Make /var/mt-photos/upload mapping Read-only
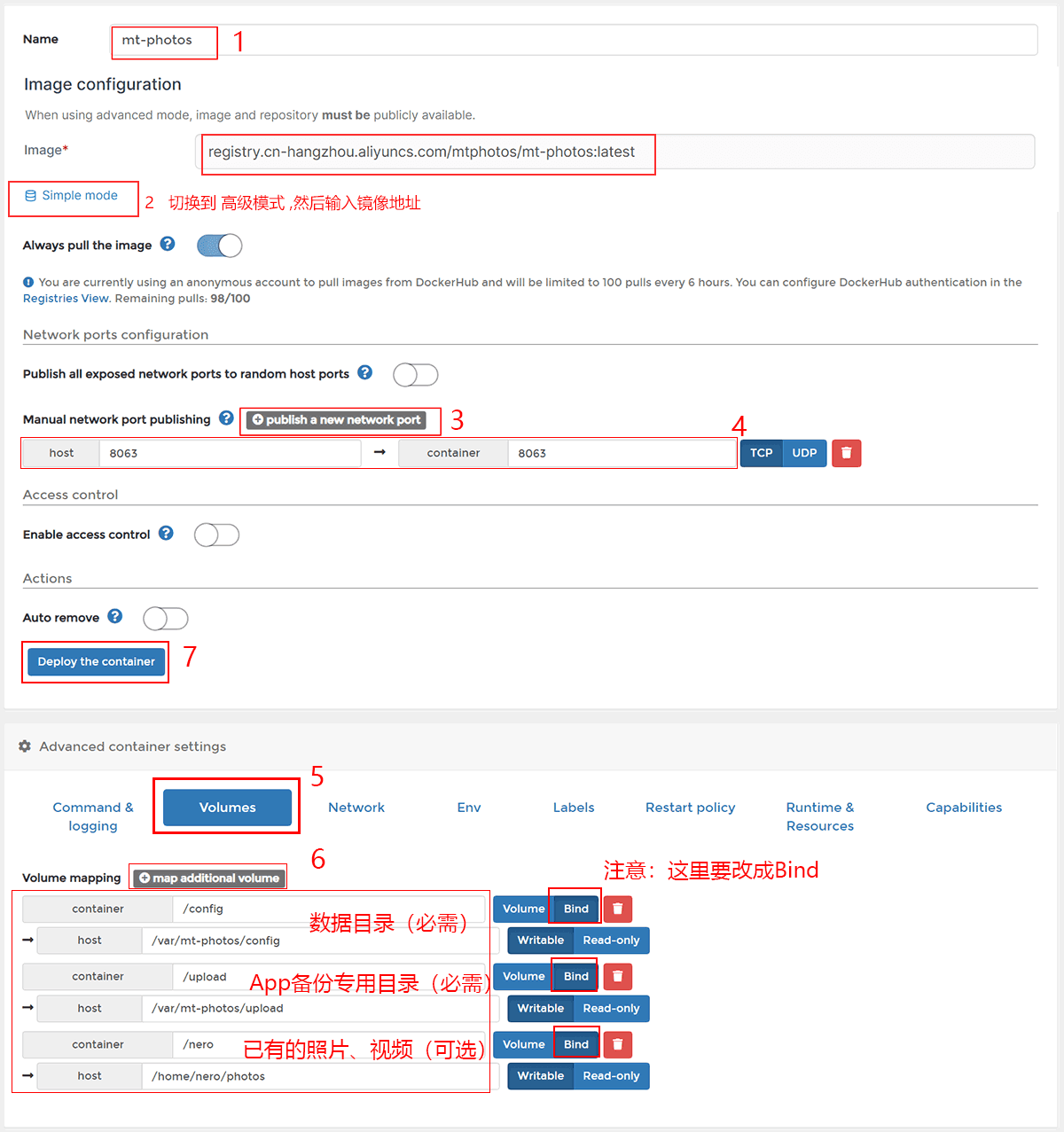This screenshot has width=1064, height=1132. coord(612,1009)
